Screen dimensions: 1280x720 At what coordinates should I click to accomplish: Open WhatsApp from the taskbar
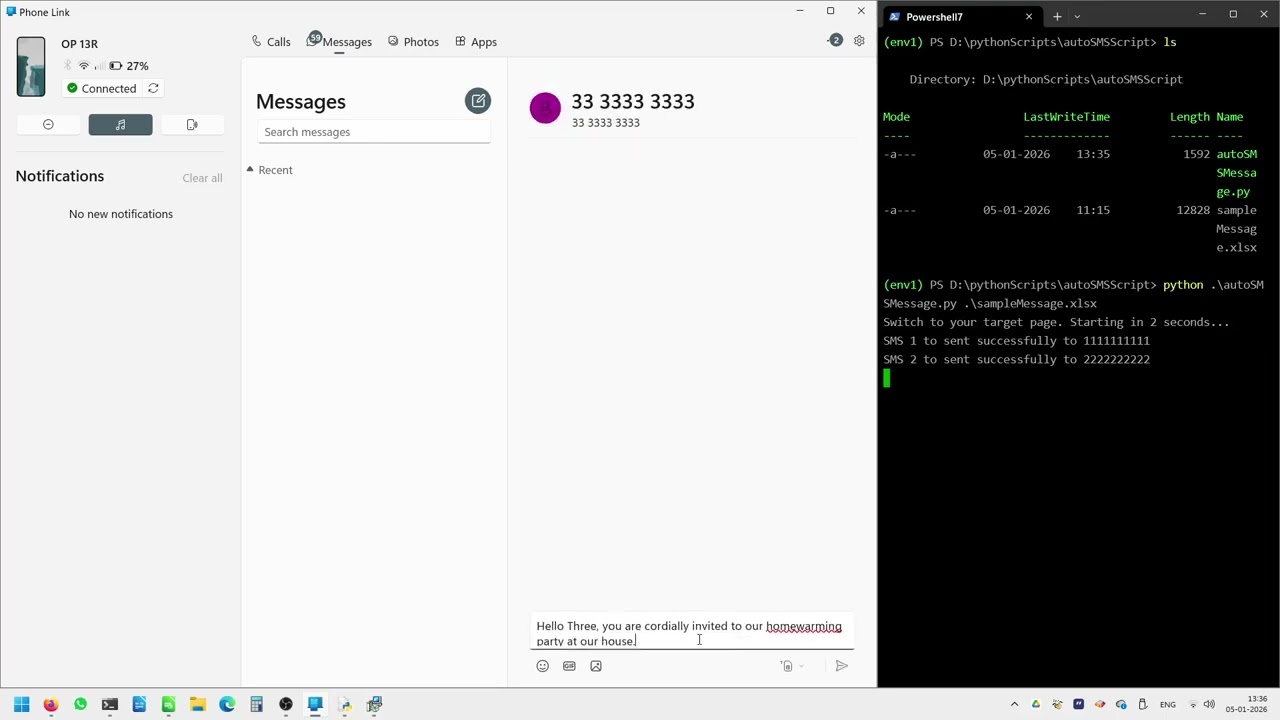[80, 704]
